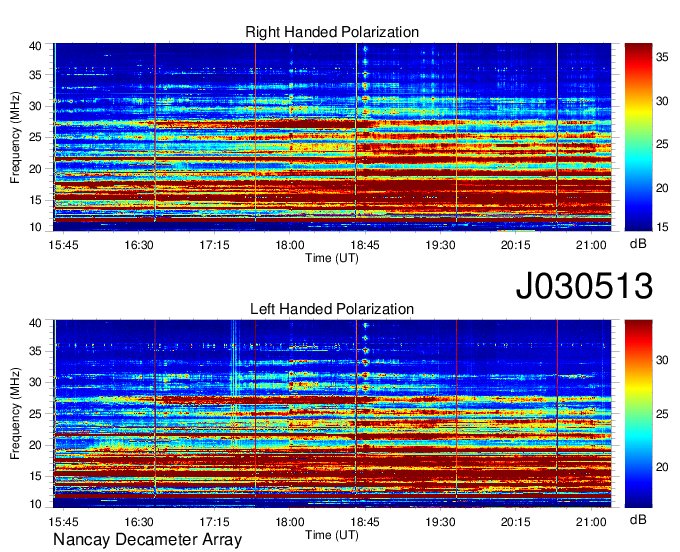Click '20:15' on the top time axis

[x=516, y=245]
